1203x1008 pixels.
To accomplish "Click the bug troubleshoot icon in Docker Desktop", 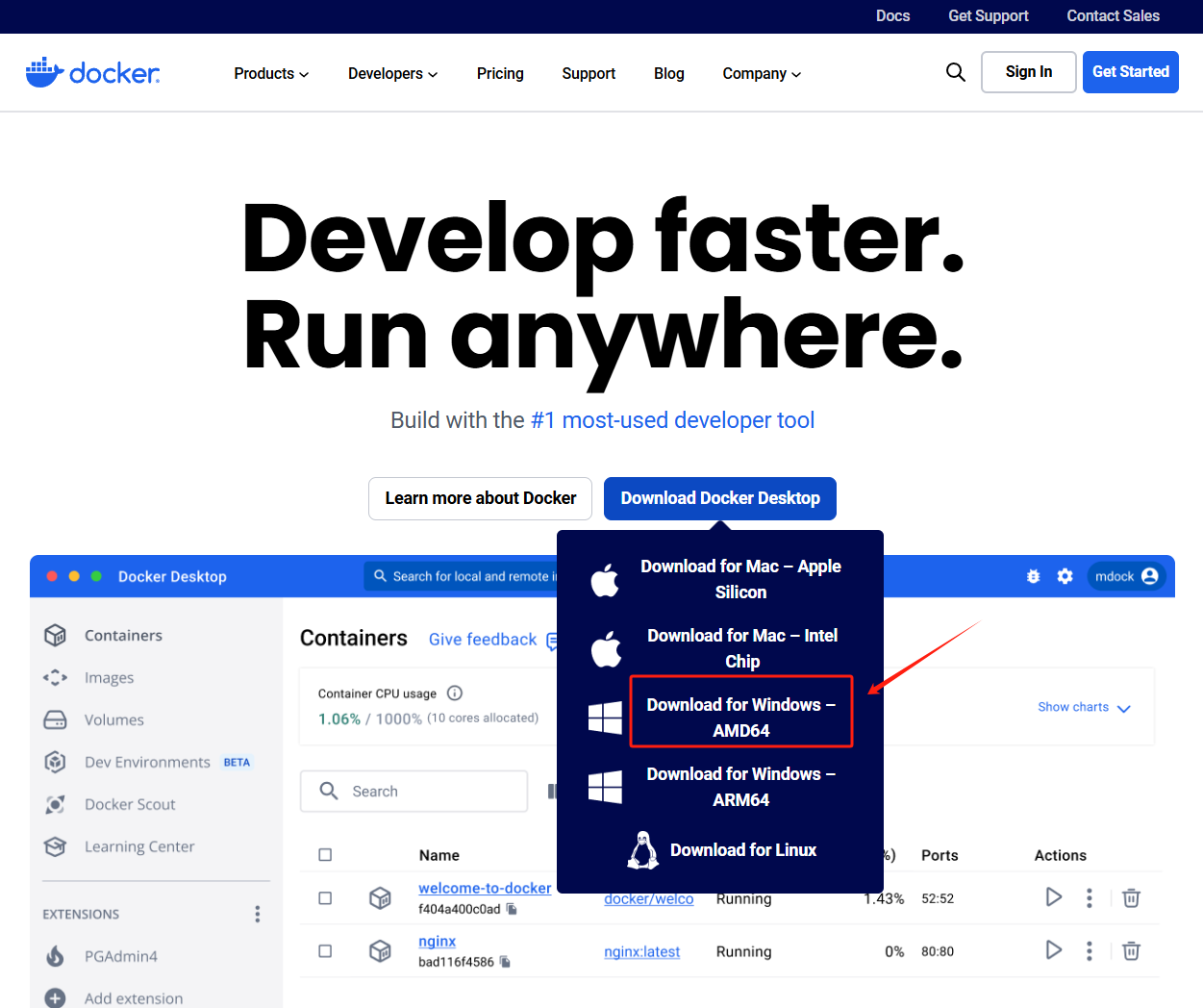I will coord(1033,576).
